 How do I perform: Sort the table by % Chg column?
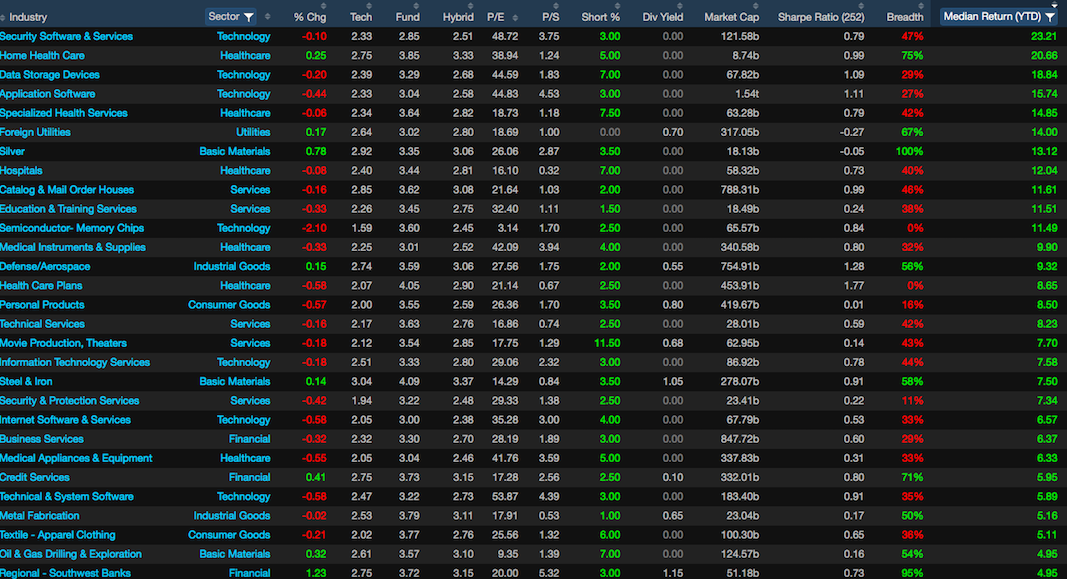point(310,17)
